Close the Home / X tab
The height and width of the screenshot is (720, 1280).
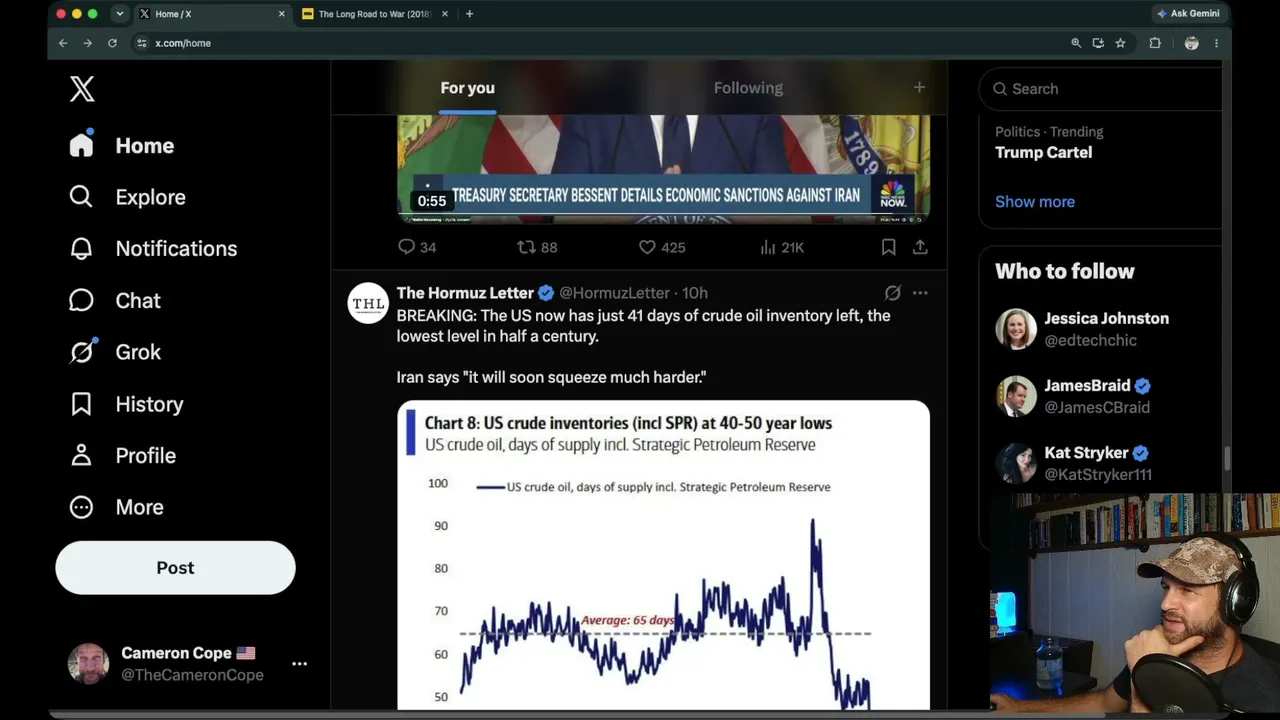[x=281, y=14]
